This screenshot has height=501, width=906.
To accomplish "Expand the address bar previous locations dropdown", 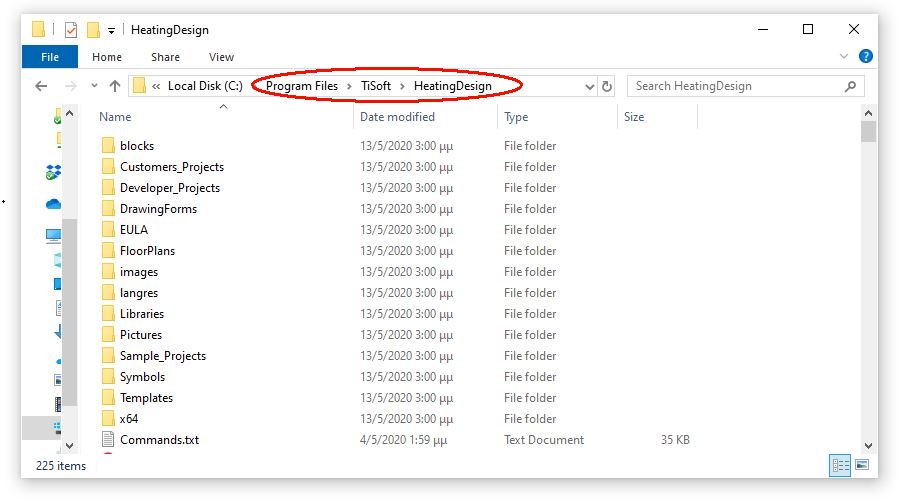I will pos(589,86).
